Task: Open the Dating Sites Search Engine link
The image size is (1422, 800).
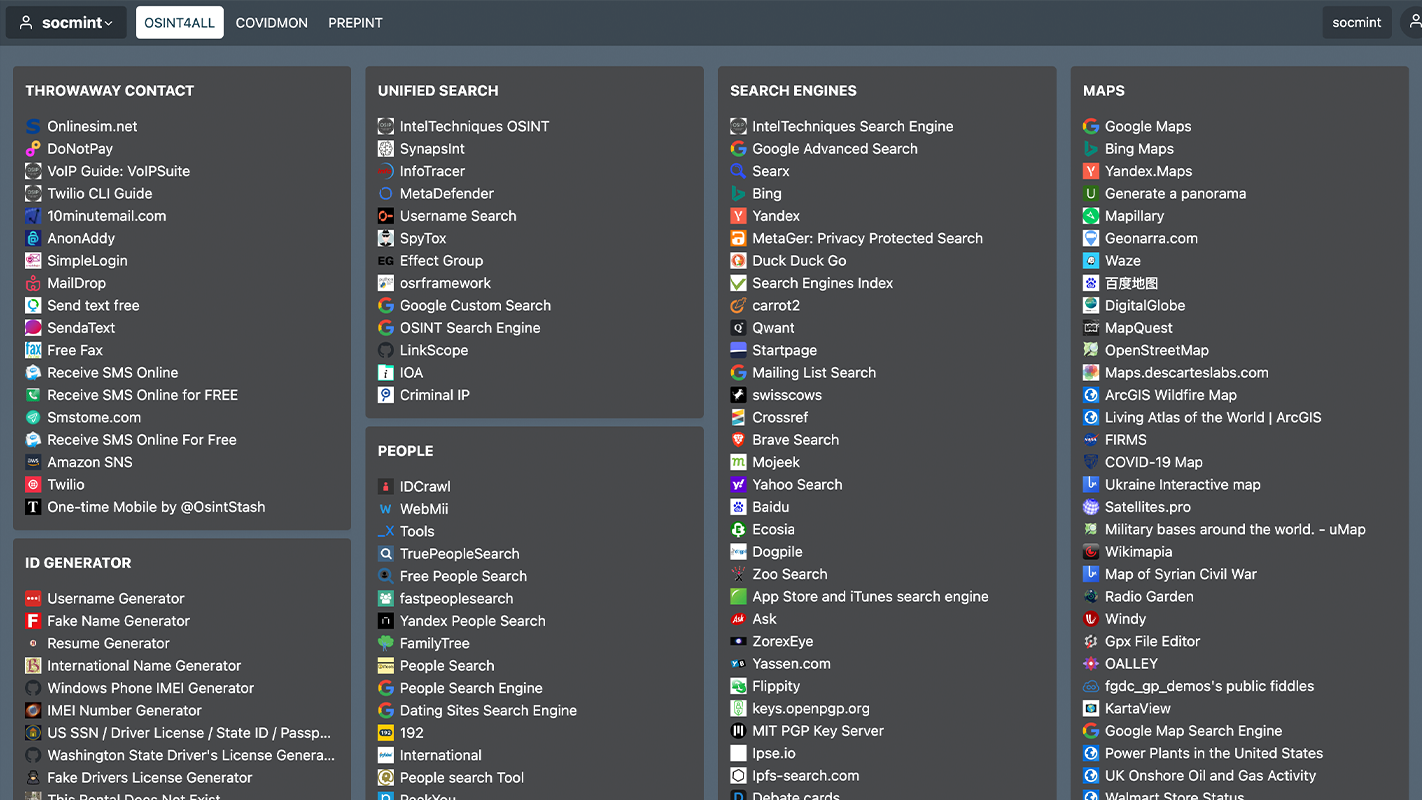Action: (489, 710)
